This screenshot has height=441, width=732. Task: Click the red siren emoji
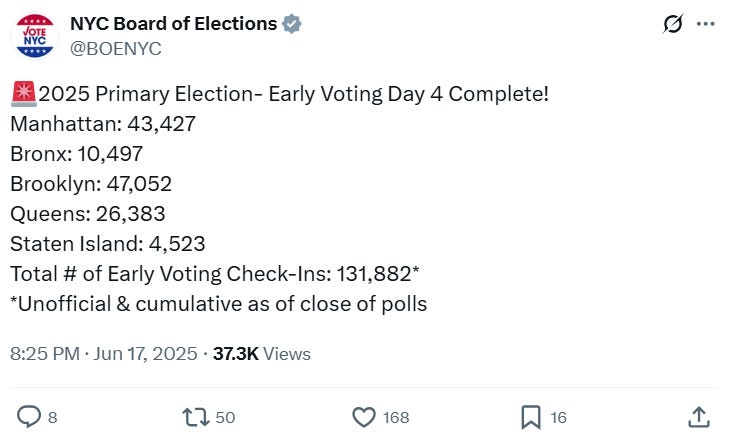point(23,95)
